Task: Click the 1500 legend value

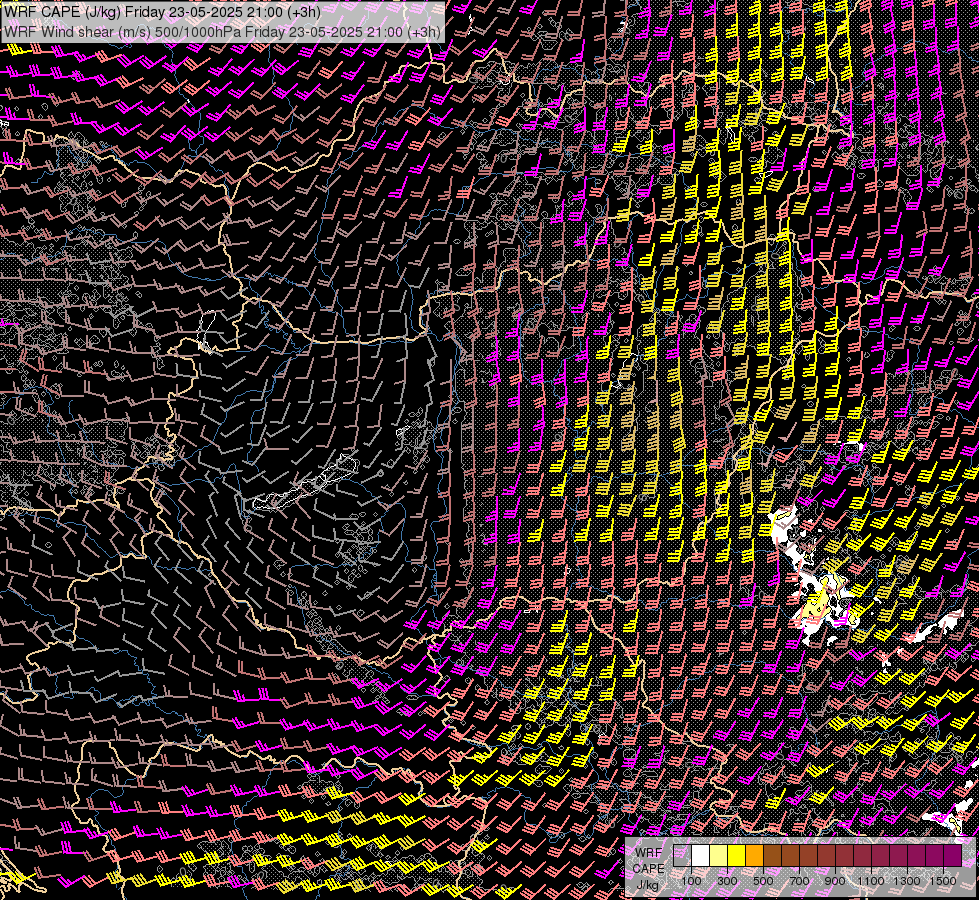Action: (943, 881)
